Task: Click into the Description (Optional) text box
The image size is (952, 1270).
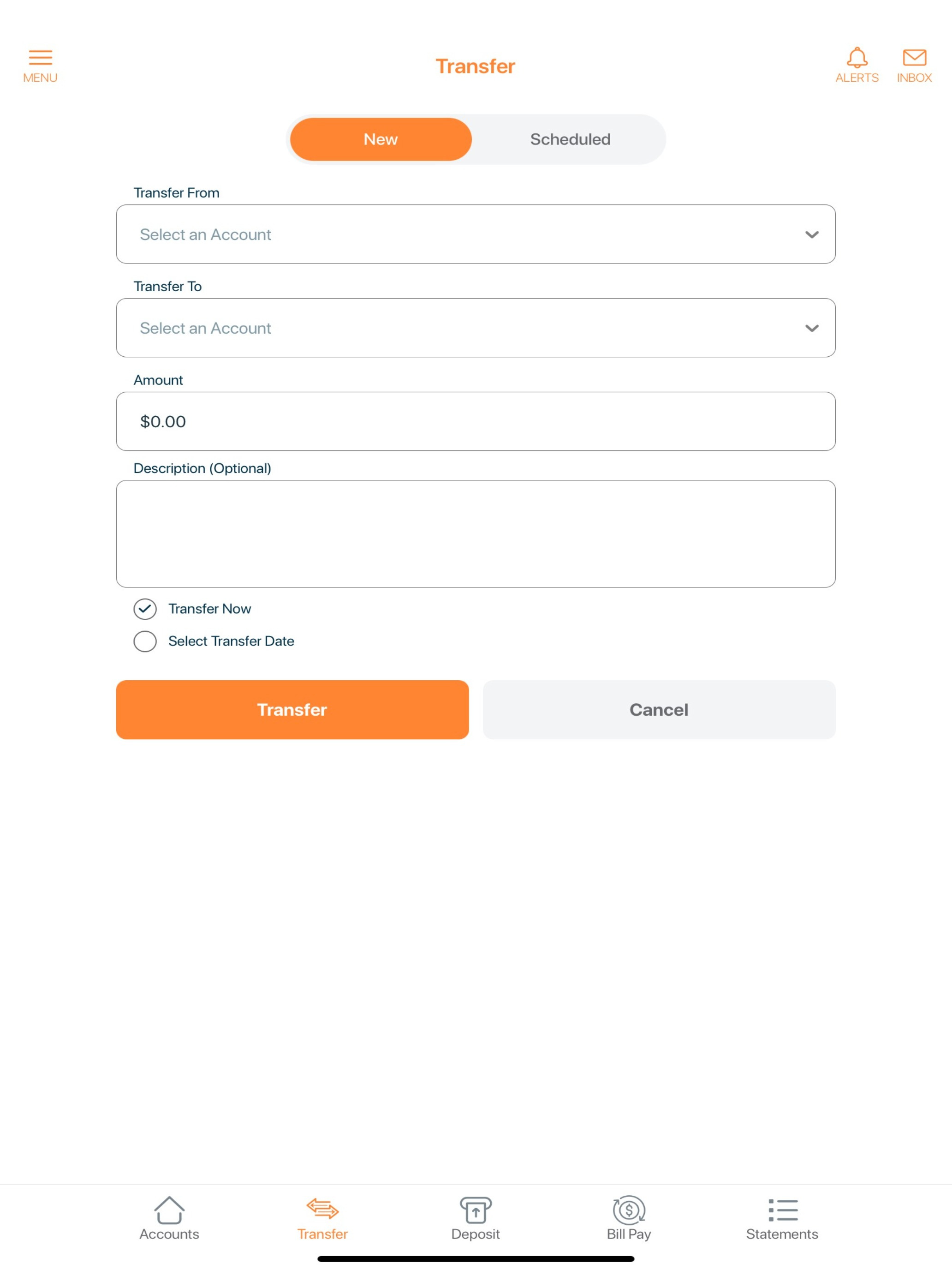Action: (x=476, y=534)
